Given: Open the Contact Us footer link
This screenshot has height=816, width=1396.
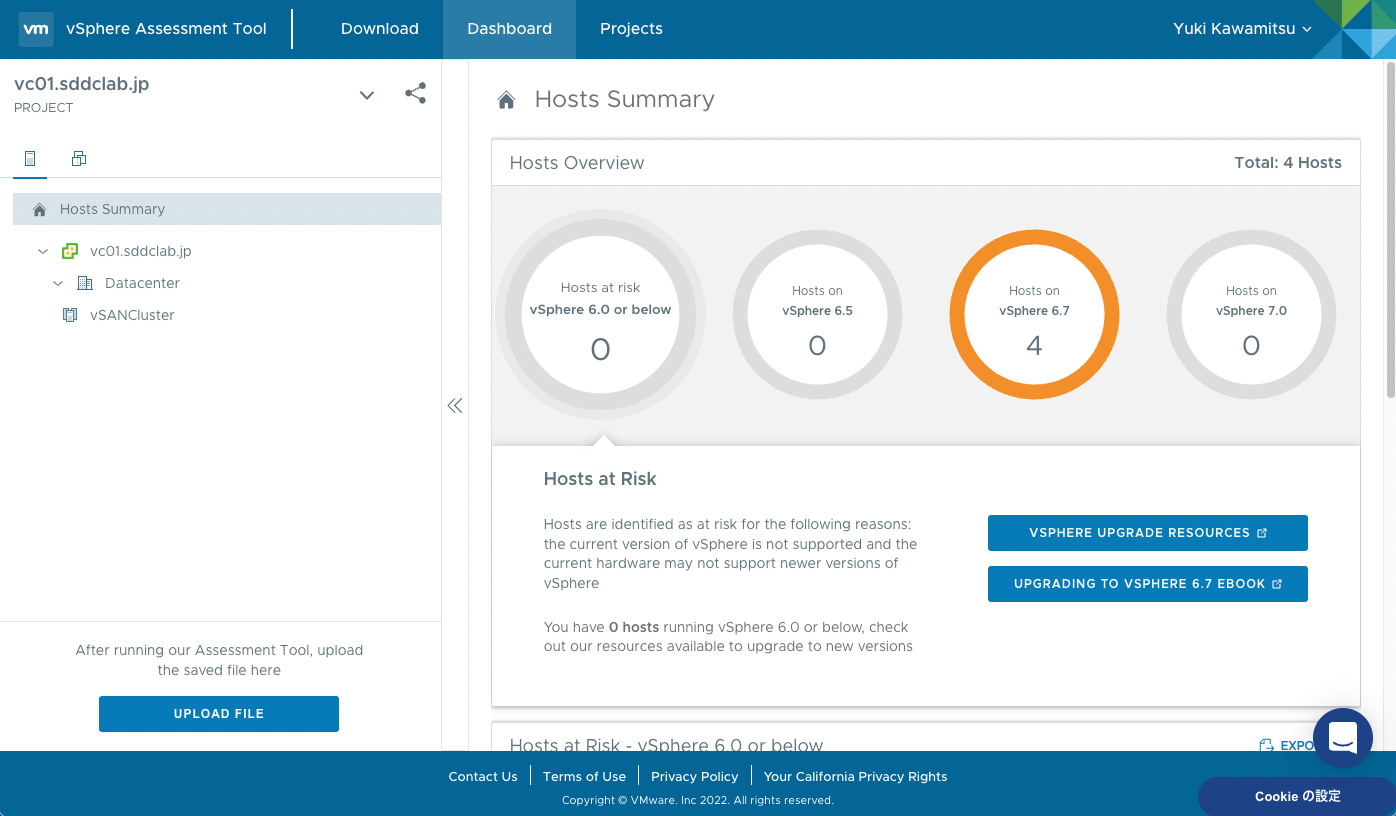Looking at the screenshot, I should tap(483, 777).
